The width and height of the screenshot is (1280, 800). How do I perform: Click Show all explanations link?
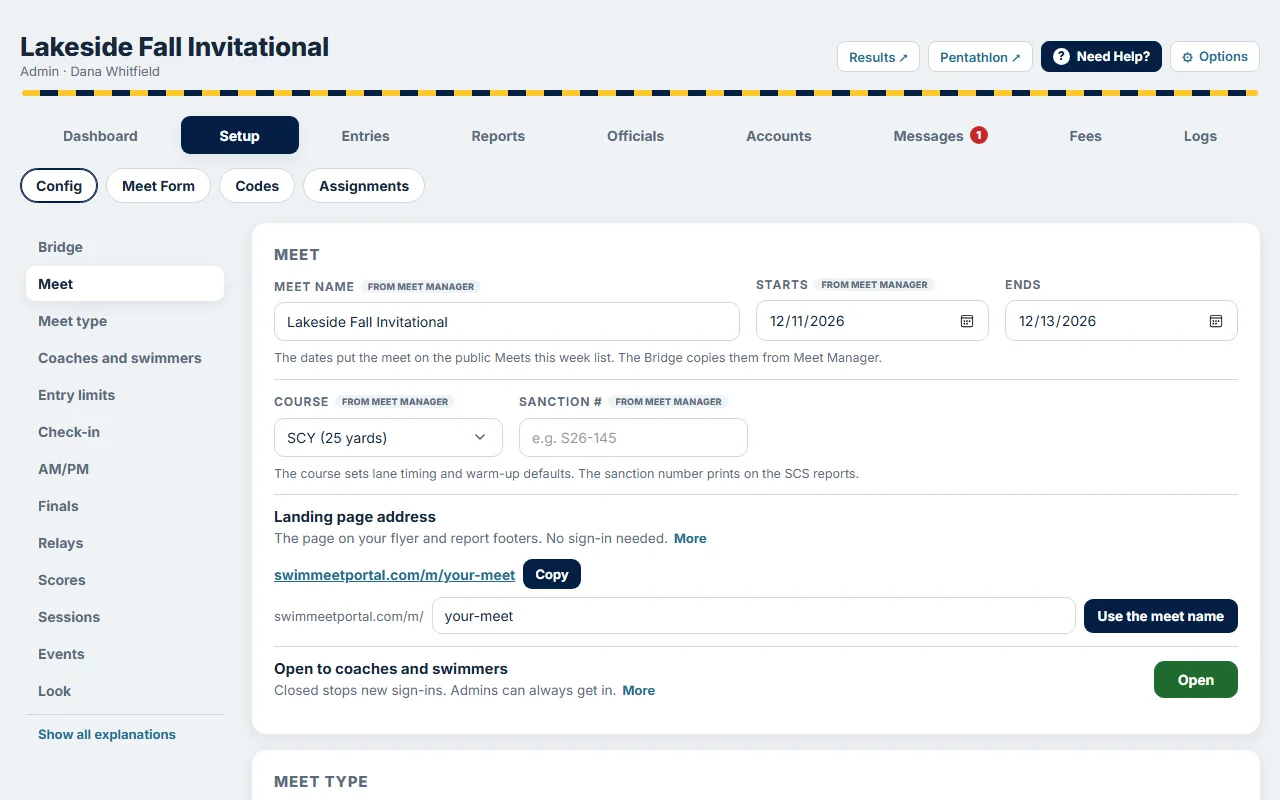click(107, 734)
